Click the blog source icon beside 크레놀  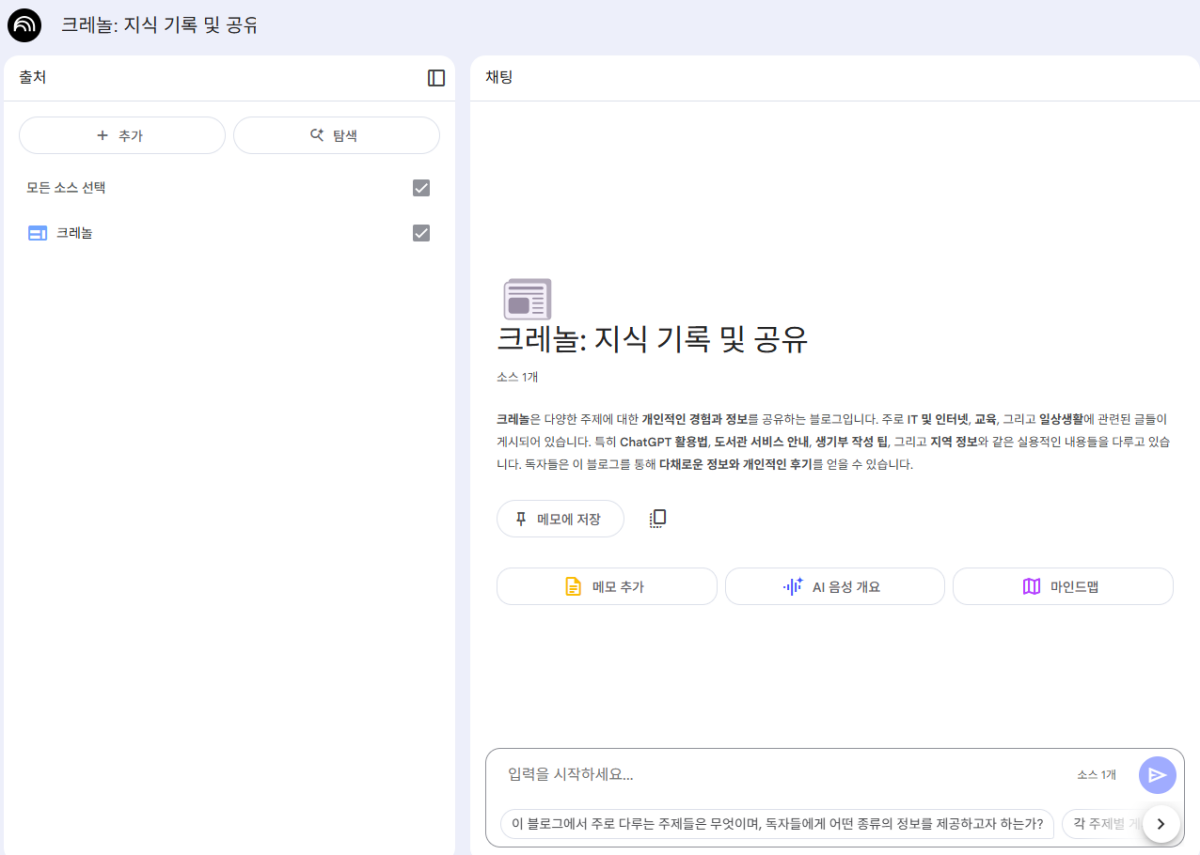coord(37,232)
